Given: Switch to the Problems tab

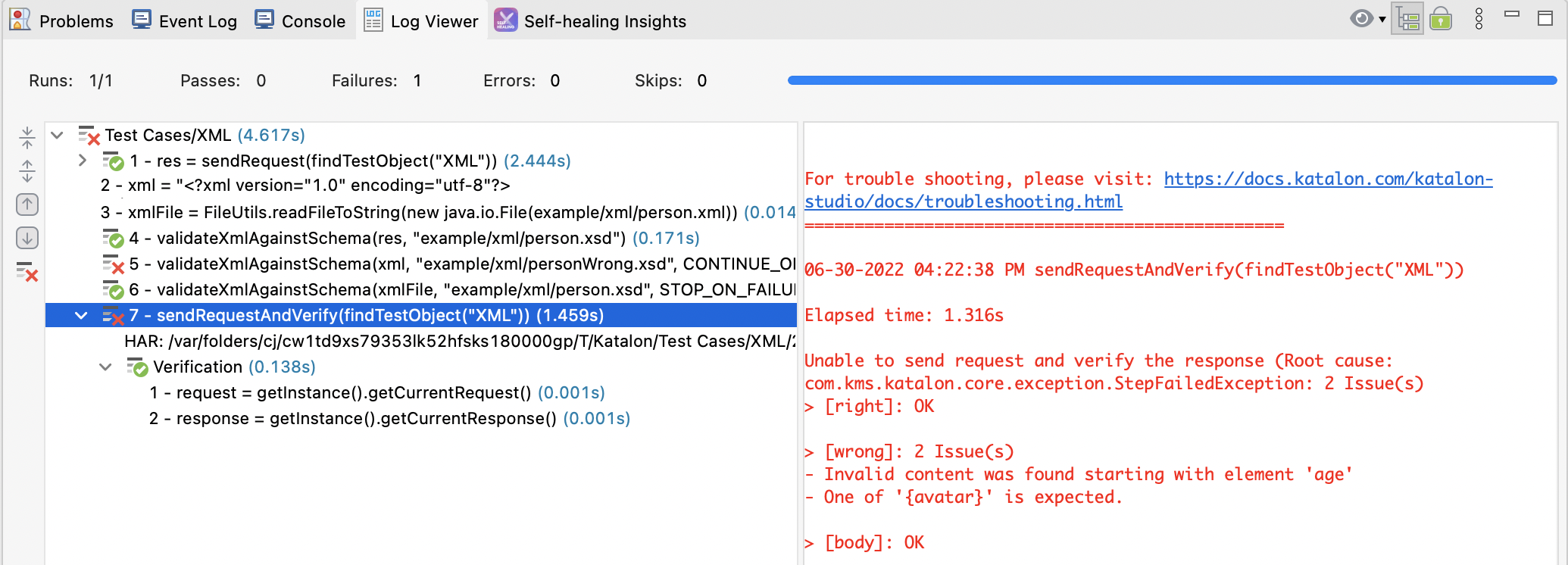Looking at the screenshot, I should point(62,20).
